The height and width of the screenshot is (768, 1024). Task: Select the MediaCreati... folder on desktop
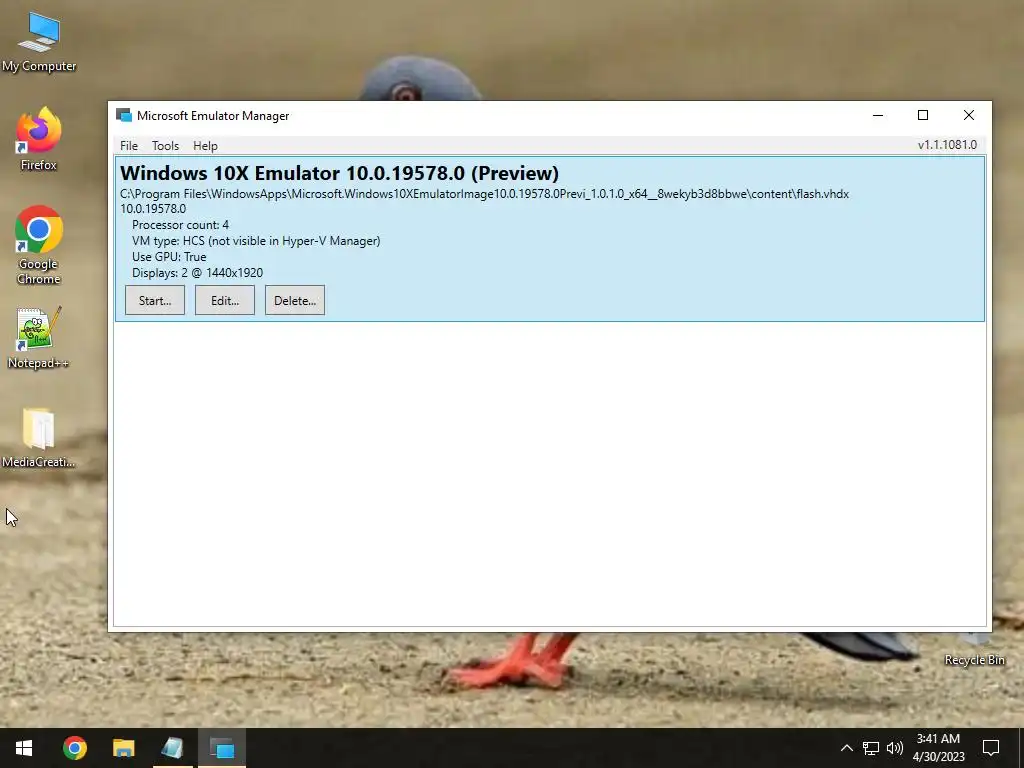(39, 438)
